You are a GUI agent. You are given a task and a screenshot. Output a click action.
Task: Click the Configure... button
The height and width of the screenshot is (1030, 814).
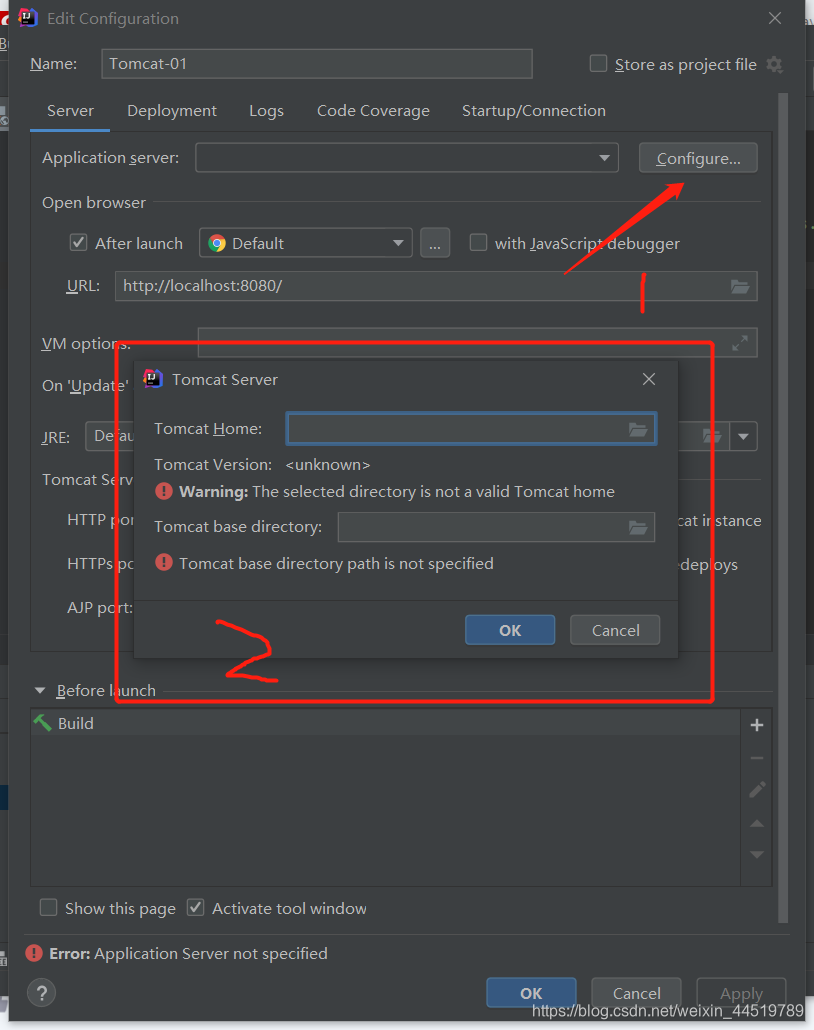(x=698, y=158)
